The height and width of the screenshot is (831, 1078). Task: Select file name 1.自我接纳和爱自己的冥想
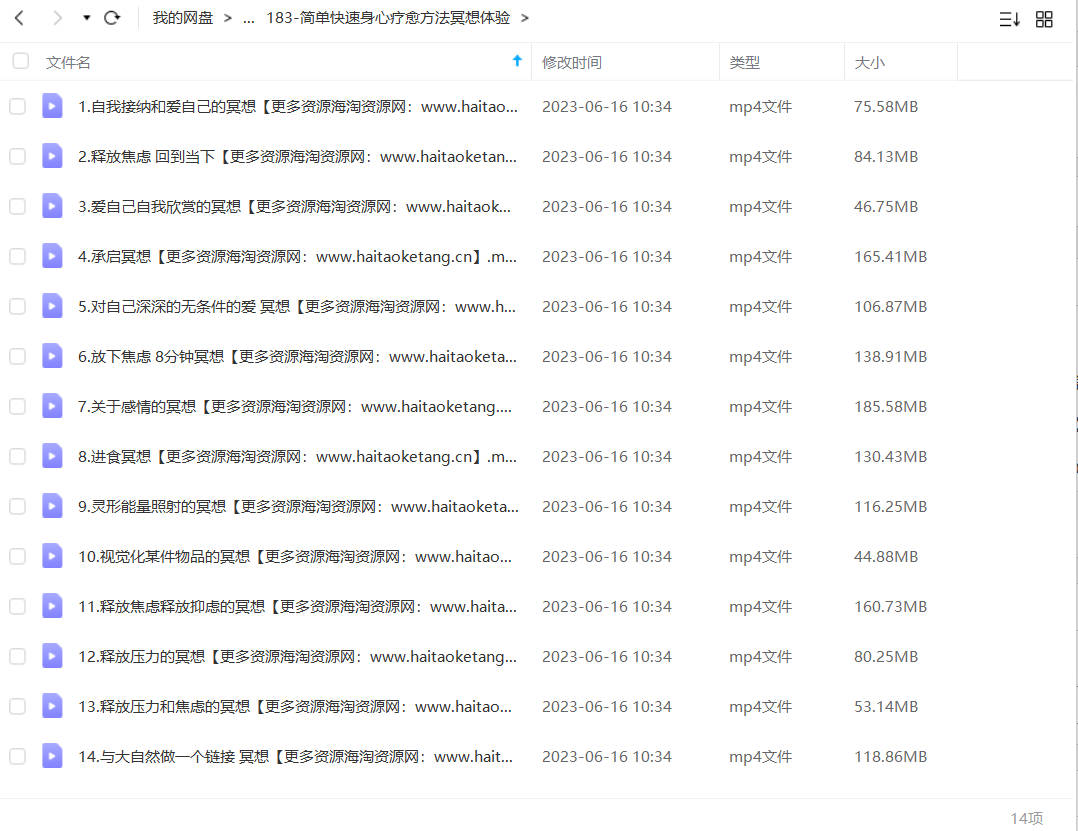click(x=298, y=107)
